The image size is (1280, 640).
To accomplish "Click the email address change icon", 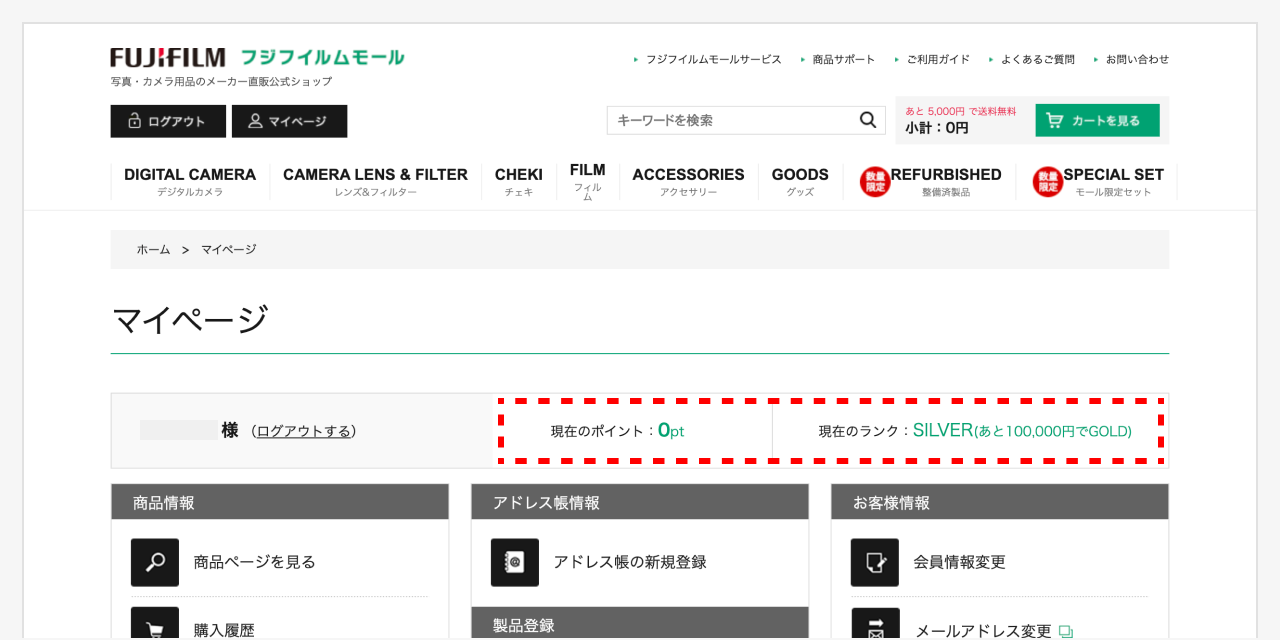I will click(875, 626).
